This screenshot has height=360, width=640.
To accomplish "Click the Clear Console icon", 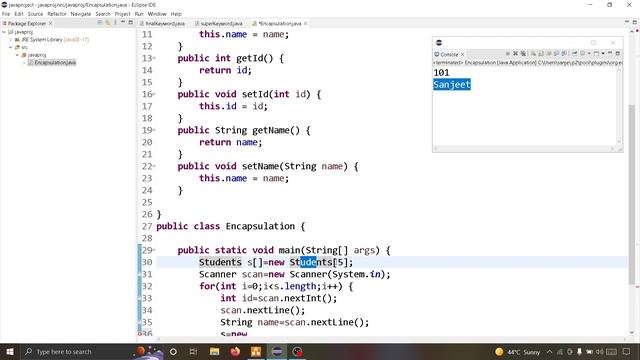I will [x=533, y=53].
